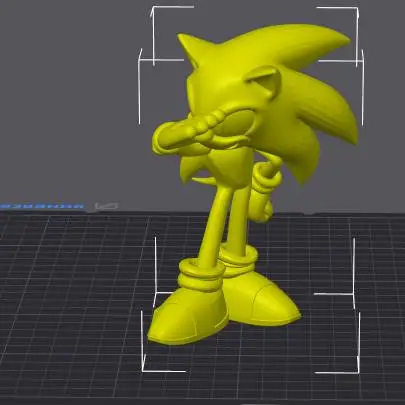The width and height of the screenshot is (405, 405).
Task: Click the fist resting on the hip
Action: (265, 208)
